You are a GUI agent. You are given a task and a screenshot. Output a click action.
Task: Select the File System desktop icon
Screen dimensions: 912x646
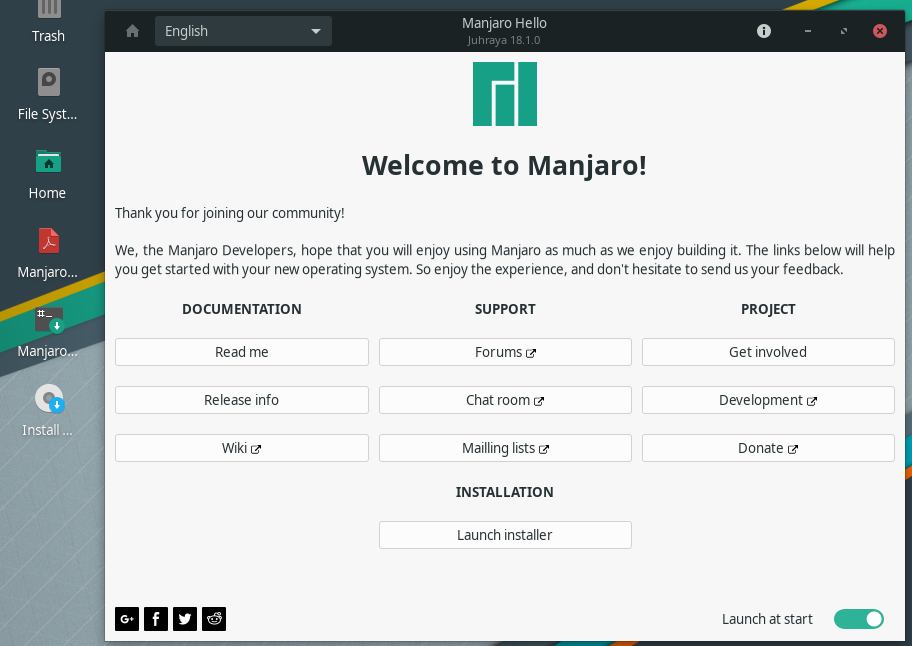coord(48,94)
